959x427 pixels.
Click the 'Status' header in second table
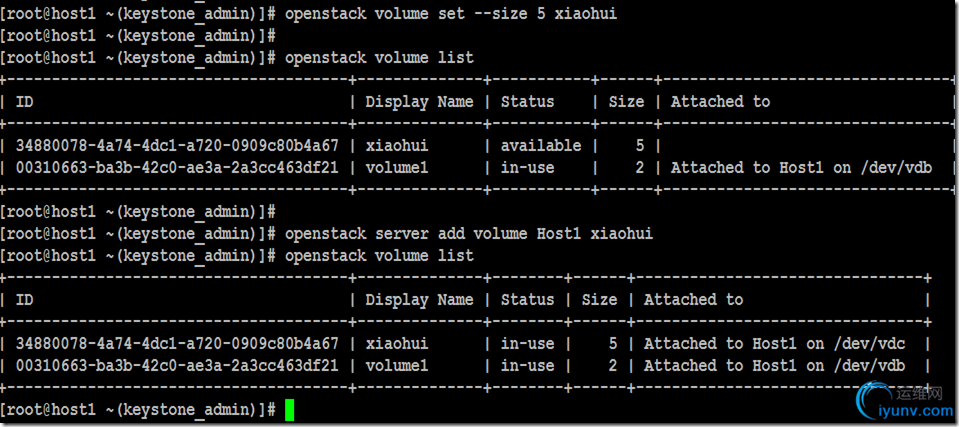[527, 300]
